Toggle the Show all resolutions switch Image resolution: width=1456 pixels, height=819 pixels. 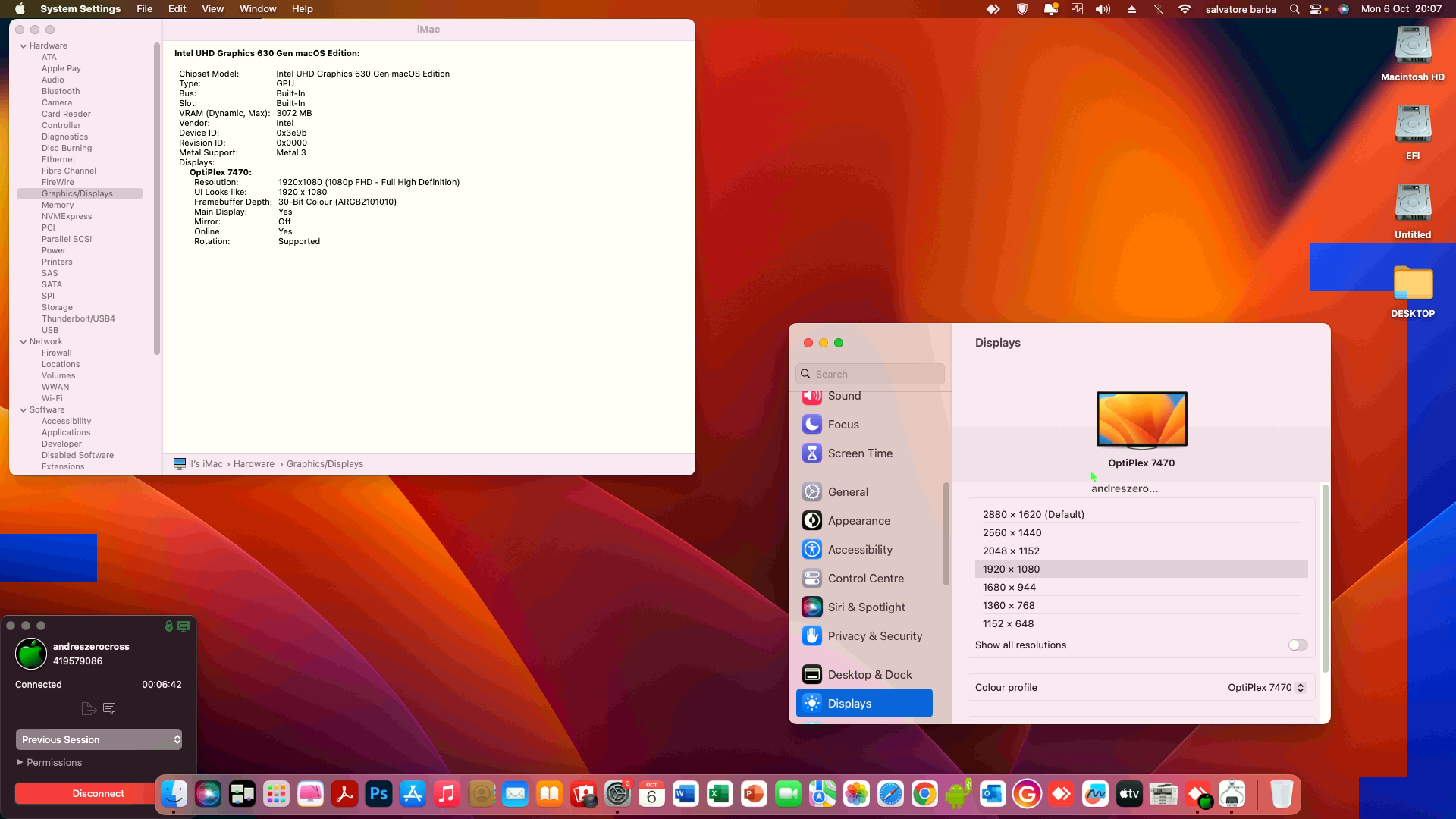(x=1298, y=645)
